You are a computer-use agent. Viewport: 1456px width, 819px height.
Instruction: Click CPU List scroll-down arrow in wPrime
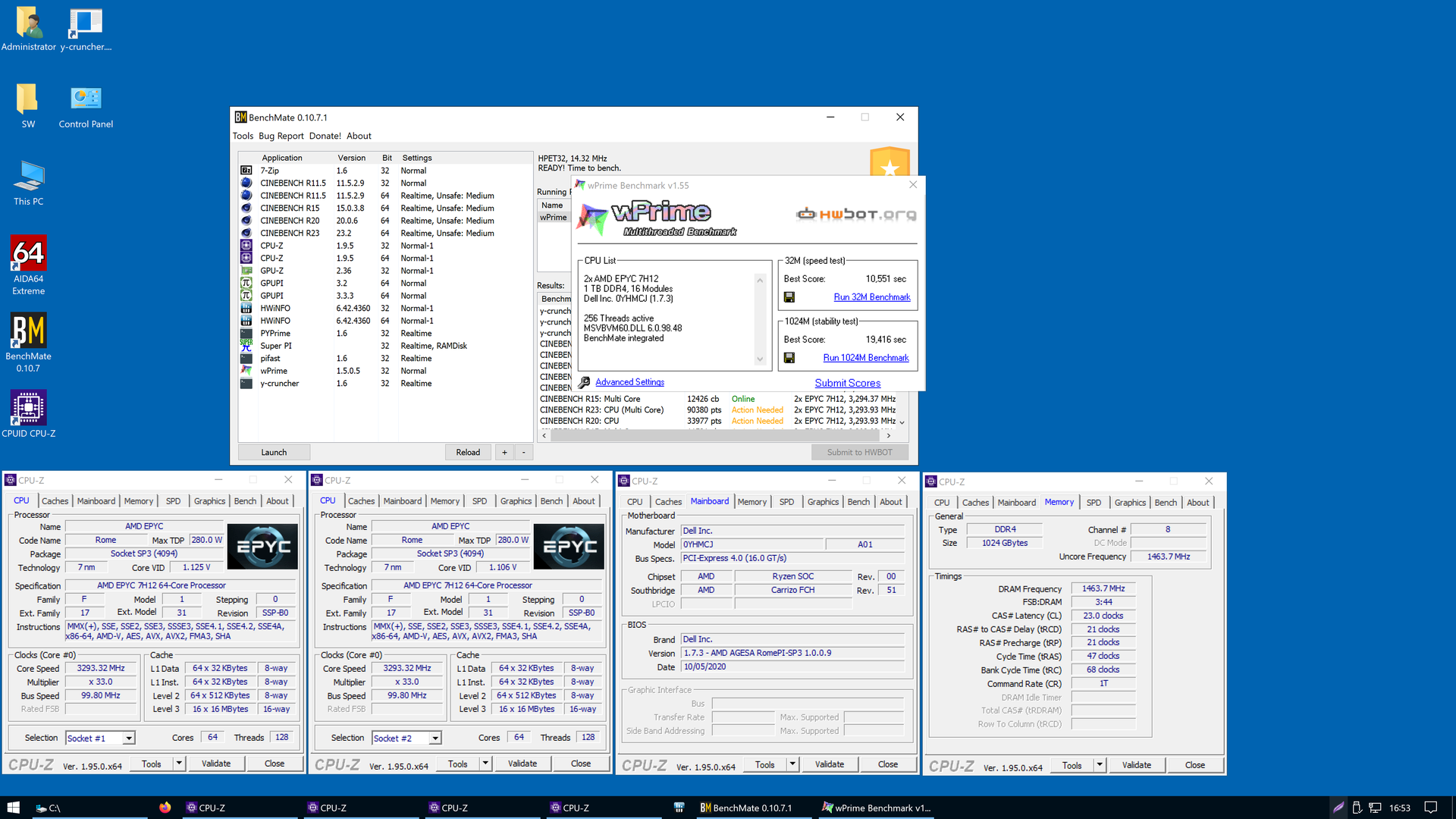(760, 359)
